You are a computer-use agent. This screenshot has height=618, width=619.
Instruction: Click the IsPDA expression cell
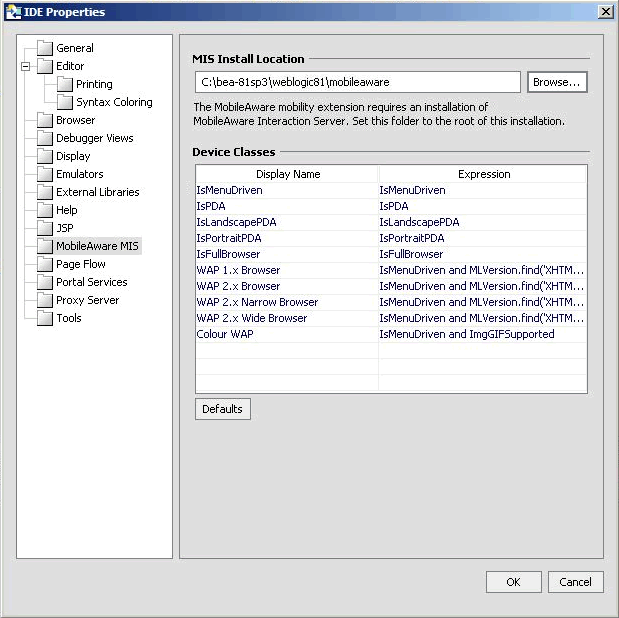483,206
